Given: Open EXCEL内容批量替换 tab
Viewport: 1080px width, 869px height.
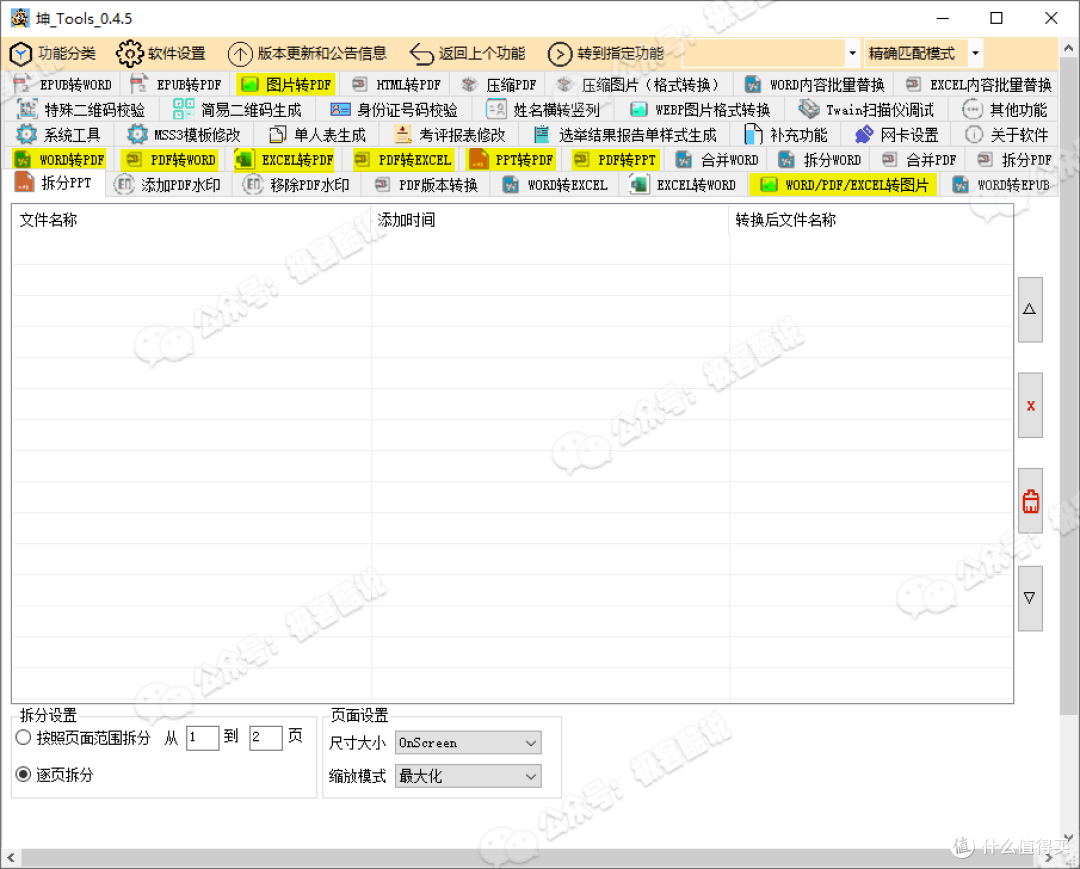Looking at the screenshot, I should (x=978, y=85).
